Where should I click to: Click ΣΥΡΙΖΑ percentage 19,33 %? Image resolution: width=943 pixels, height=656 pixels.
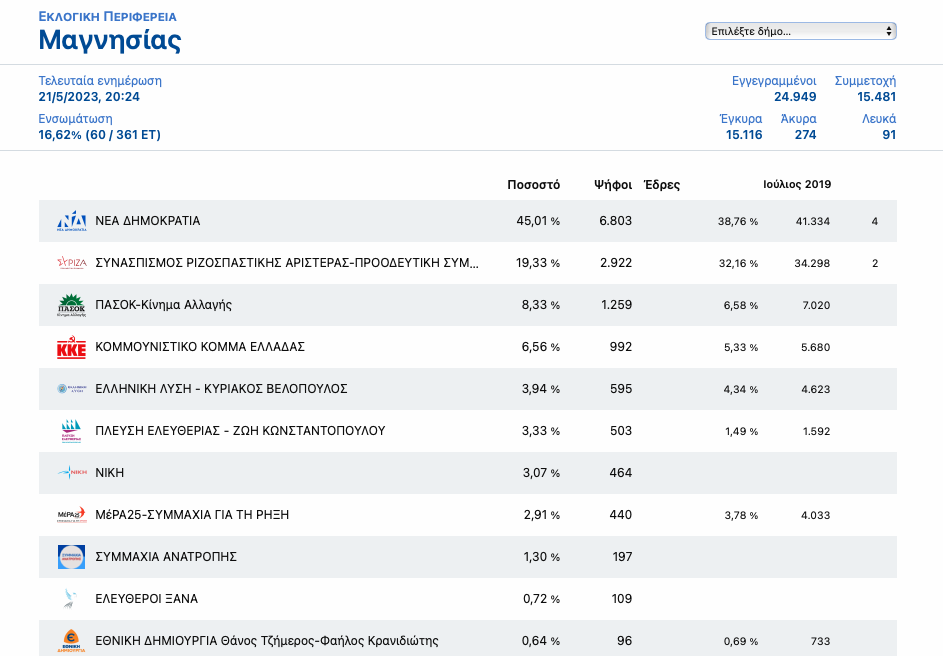click(538, 263)
